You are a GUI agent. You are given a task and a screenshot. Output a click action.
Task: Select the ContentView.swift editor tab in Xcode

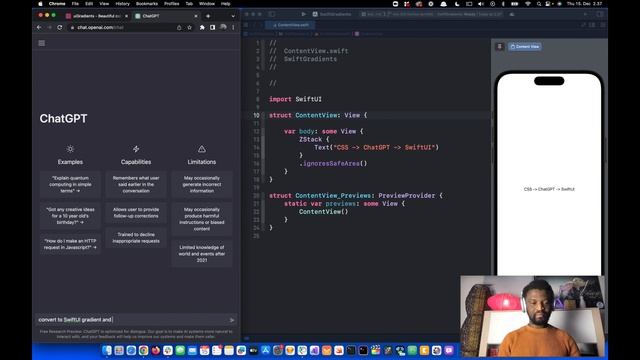(x=291, y=25)
